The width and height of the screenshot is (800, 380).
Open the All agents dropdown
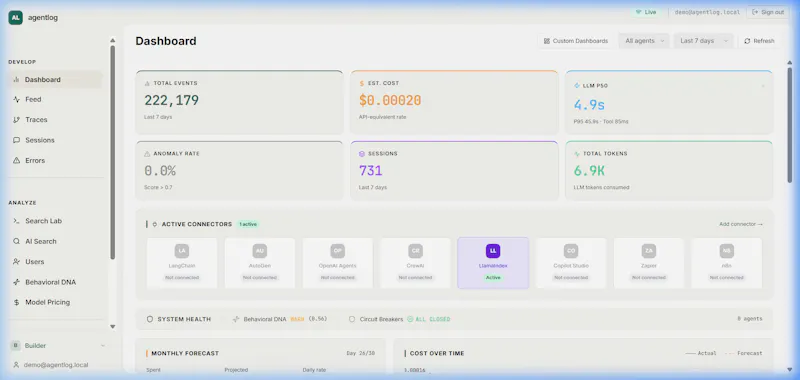644,41
